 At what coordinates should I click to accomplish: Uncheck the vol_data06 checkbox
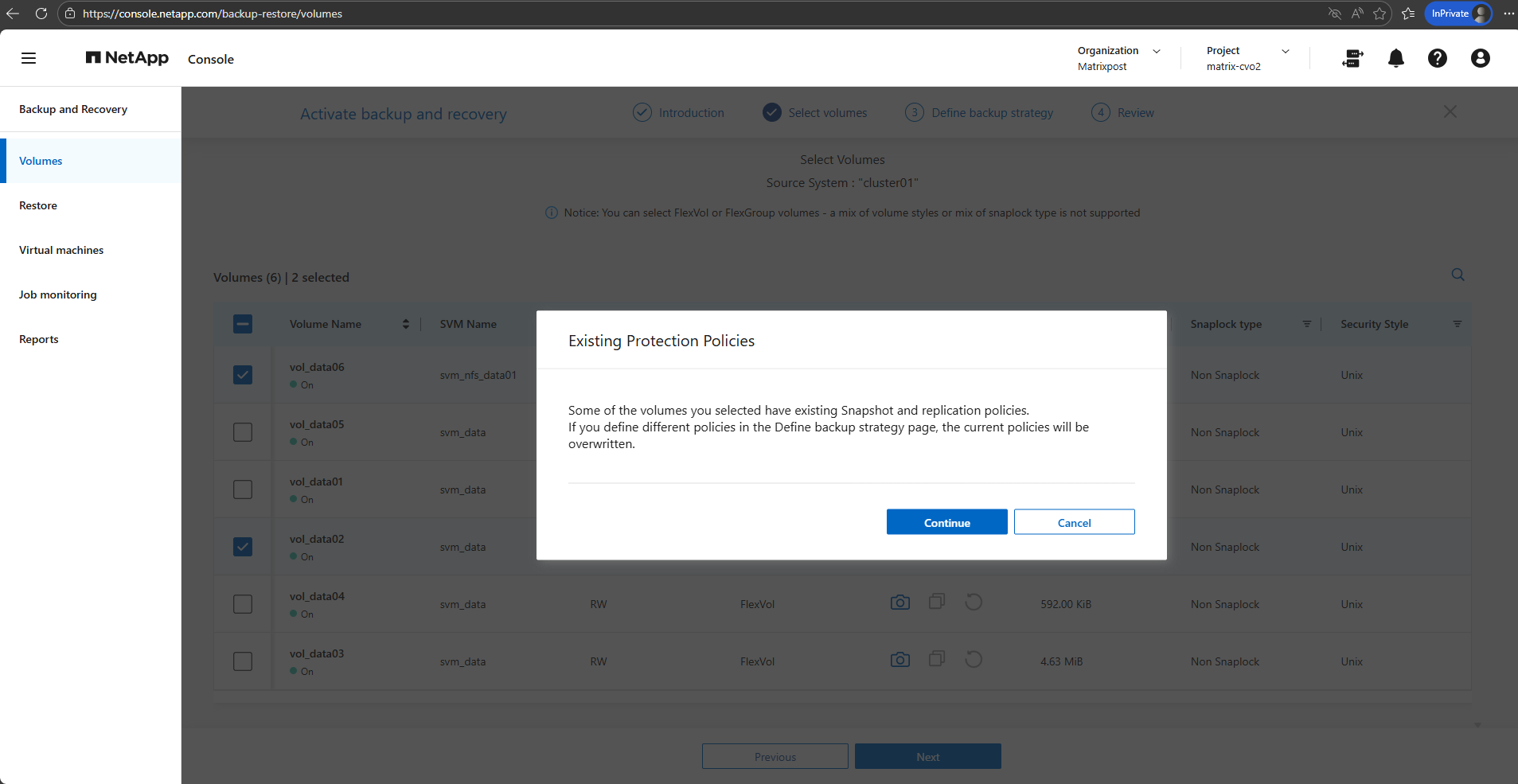(243, 375)
